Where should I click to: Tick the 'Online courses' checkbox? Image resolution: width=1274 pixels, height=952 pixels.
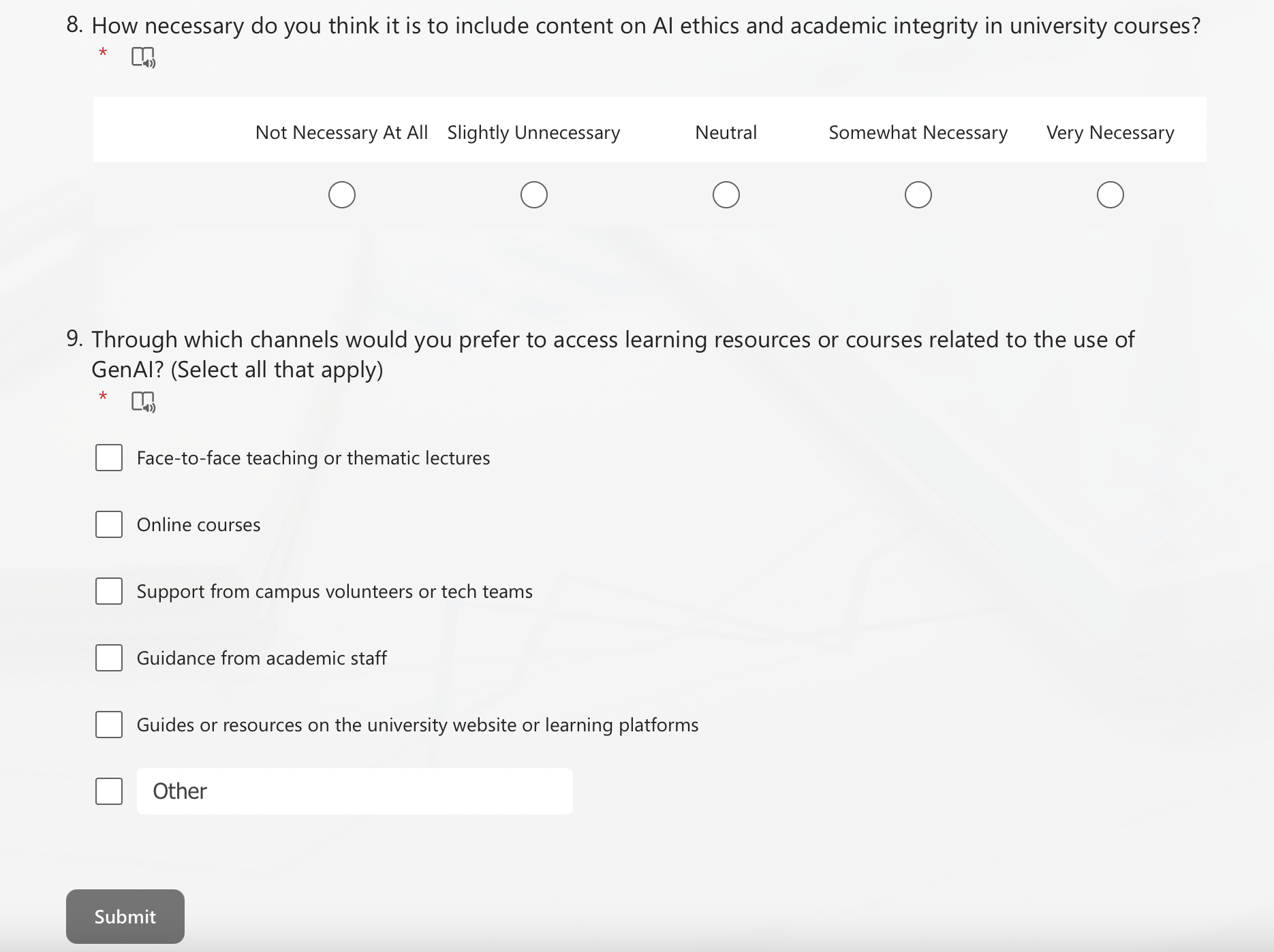[109, 524]
